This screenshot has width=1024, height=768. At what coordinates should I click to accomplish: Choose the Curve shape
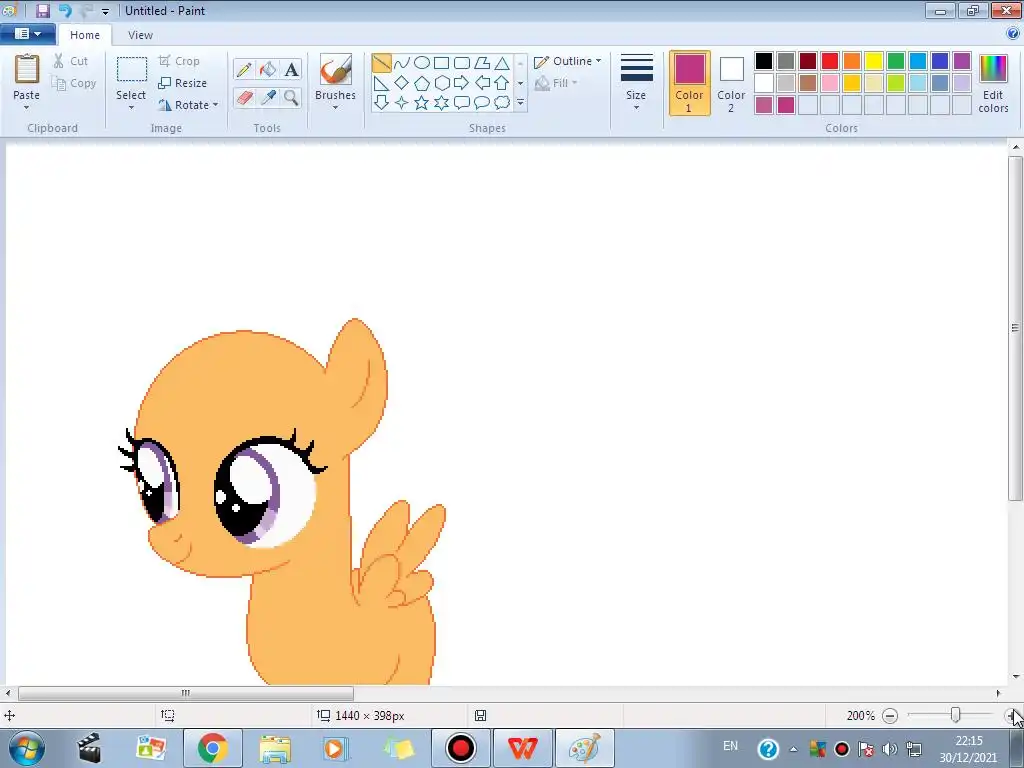(402, 63)
